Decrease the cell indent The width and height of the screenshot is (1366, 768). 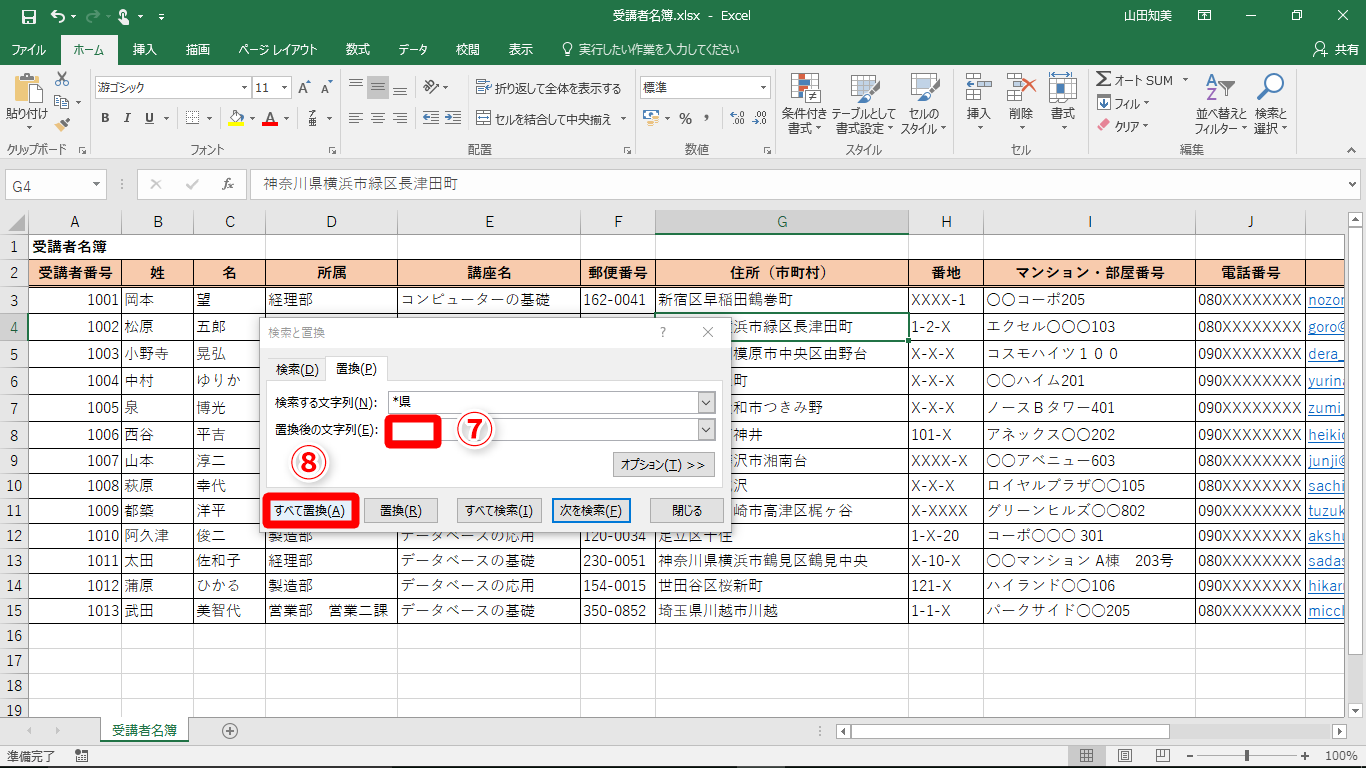431,118
